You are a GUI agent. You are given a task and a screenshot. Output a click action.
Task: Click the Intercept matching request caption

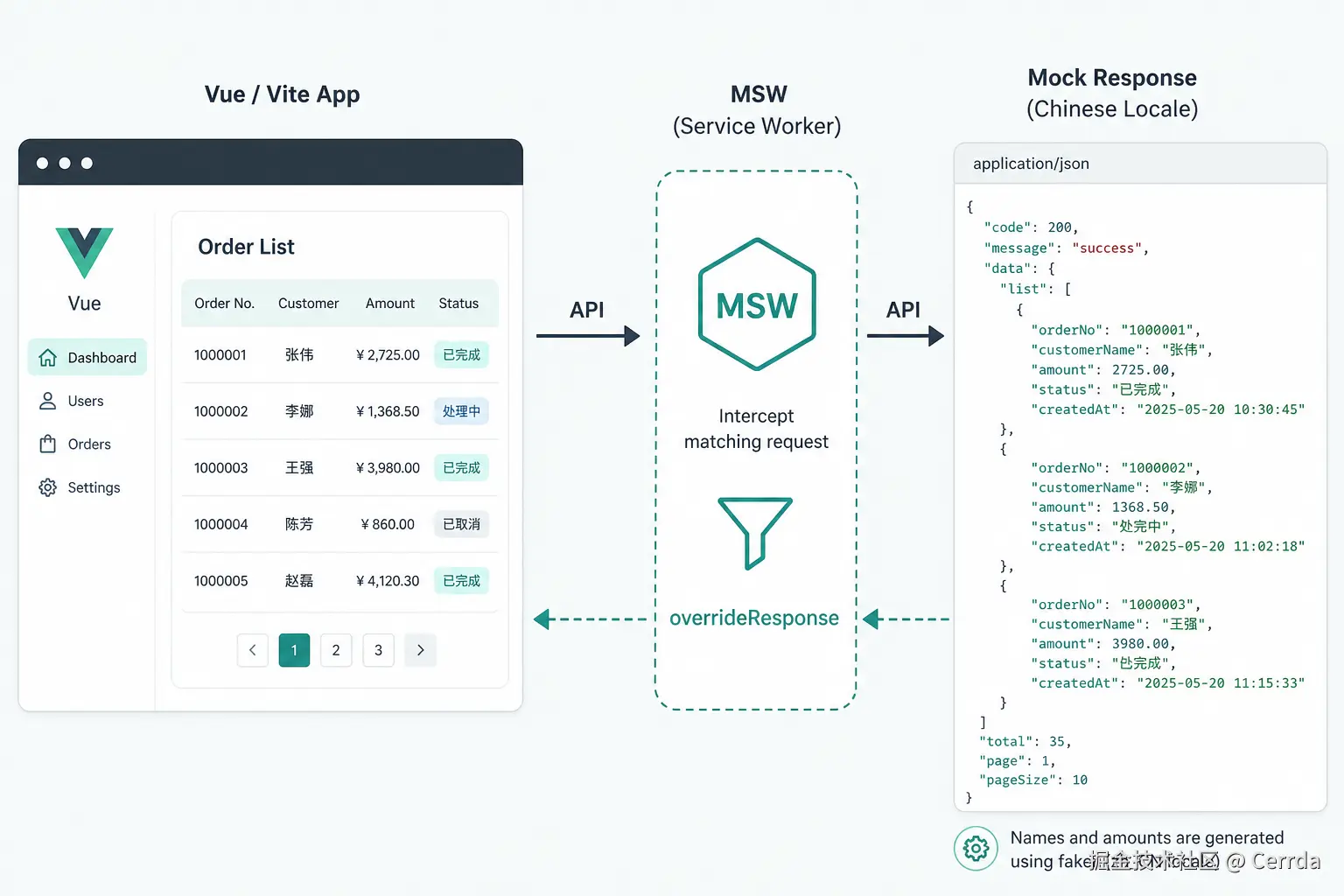(x=756, y=429)
